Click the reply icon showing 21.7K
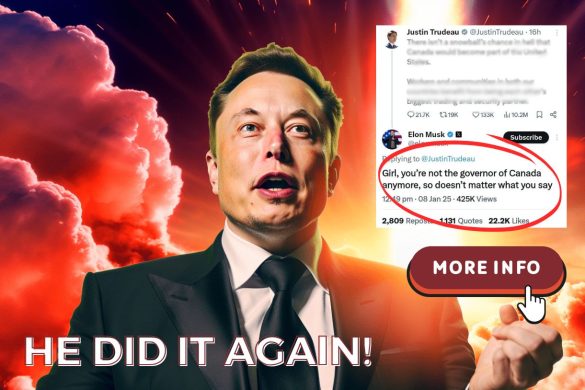Image resolution: width=585 pixels, height=390 pixels. pos(410,115)
